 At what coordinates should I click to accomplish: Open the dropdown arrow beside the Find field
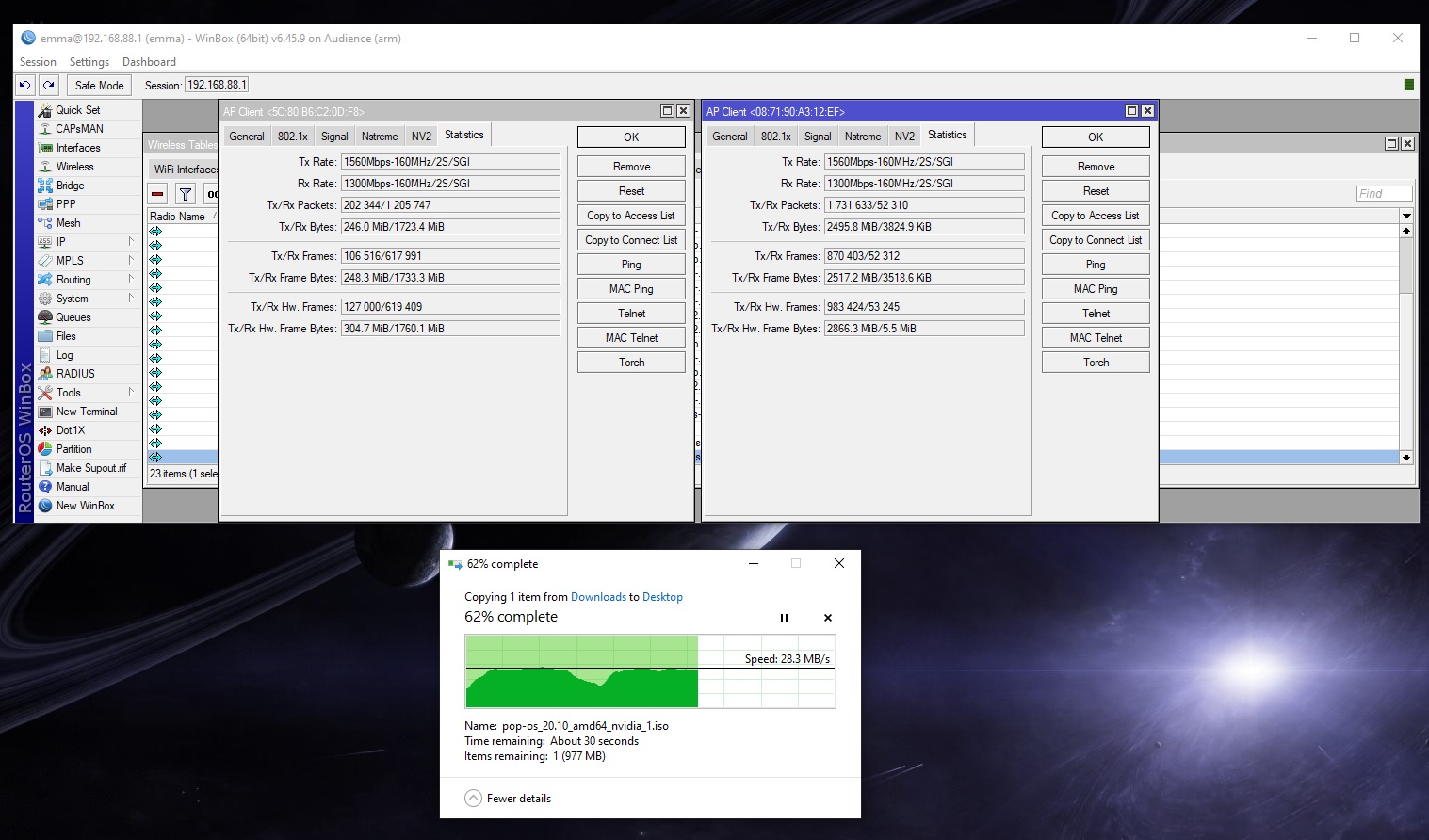click(x=1406, y=216)
